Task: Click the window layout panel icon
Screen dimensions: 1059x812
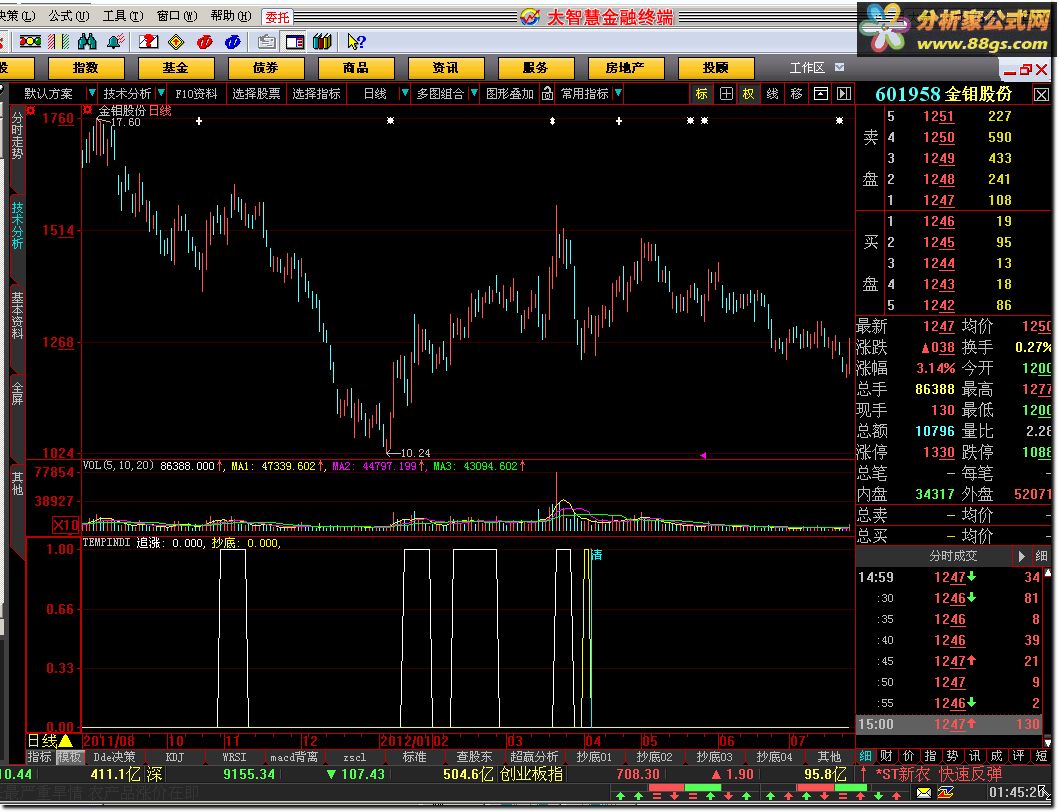Action: click(x=294, y=42)
